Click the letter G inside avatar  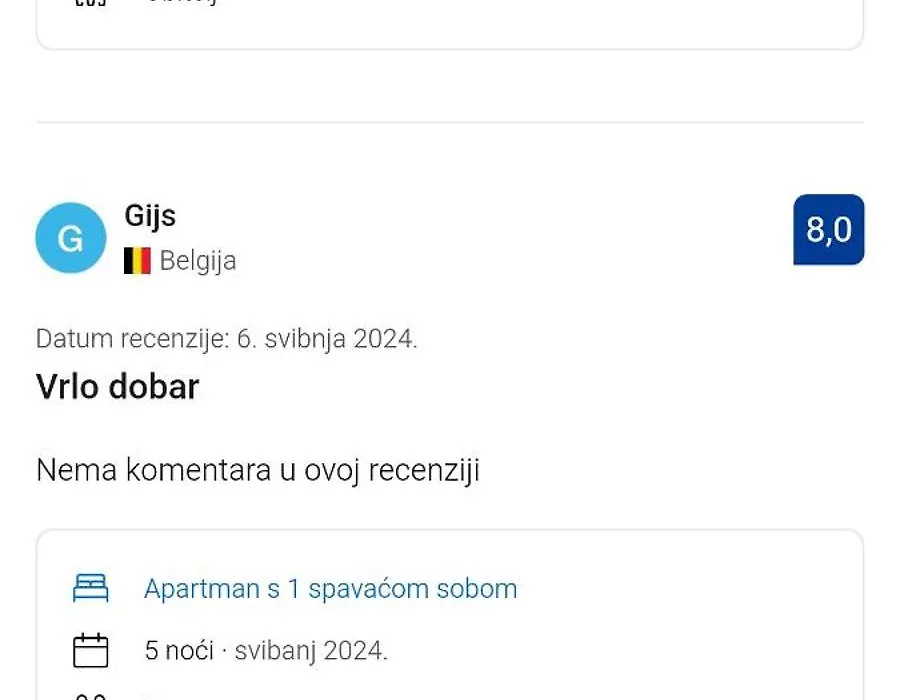click(71, 239)
